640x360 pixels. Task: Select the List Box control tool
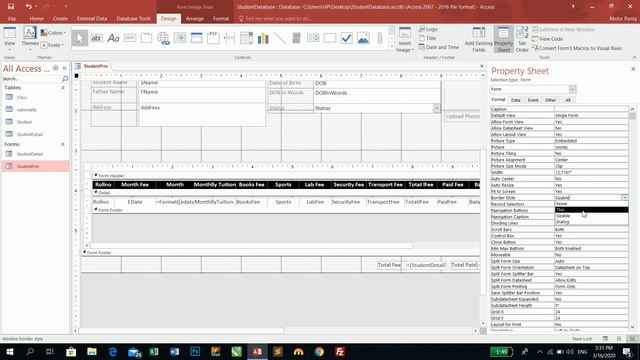313,38
